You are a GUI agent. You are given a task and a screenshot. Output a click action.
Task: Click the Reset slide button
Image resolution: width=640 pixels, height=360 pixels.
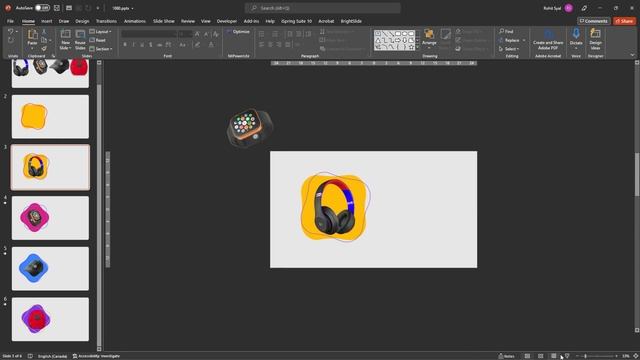pyautogui.click(x=98, y=40)
